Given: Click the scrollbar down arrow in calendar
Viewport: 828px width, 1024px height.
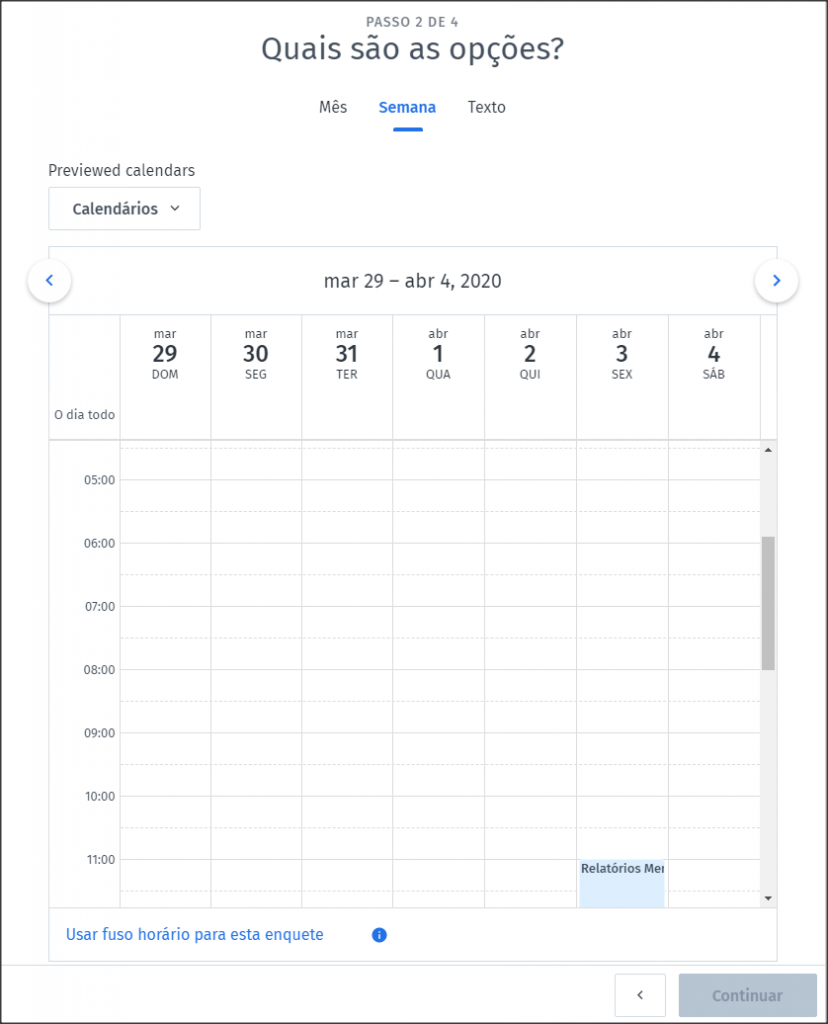Looking at the screenshot, I should point(768,899).
